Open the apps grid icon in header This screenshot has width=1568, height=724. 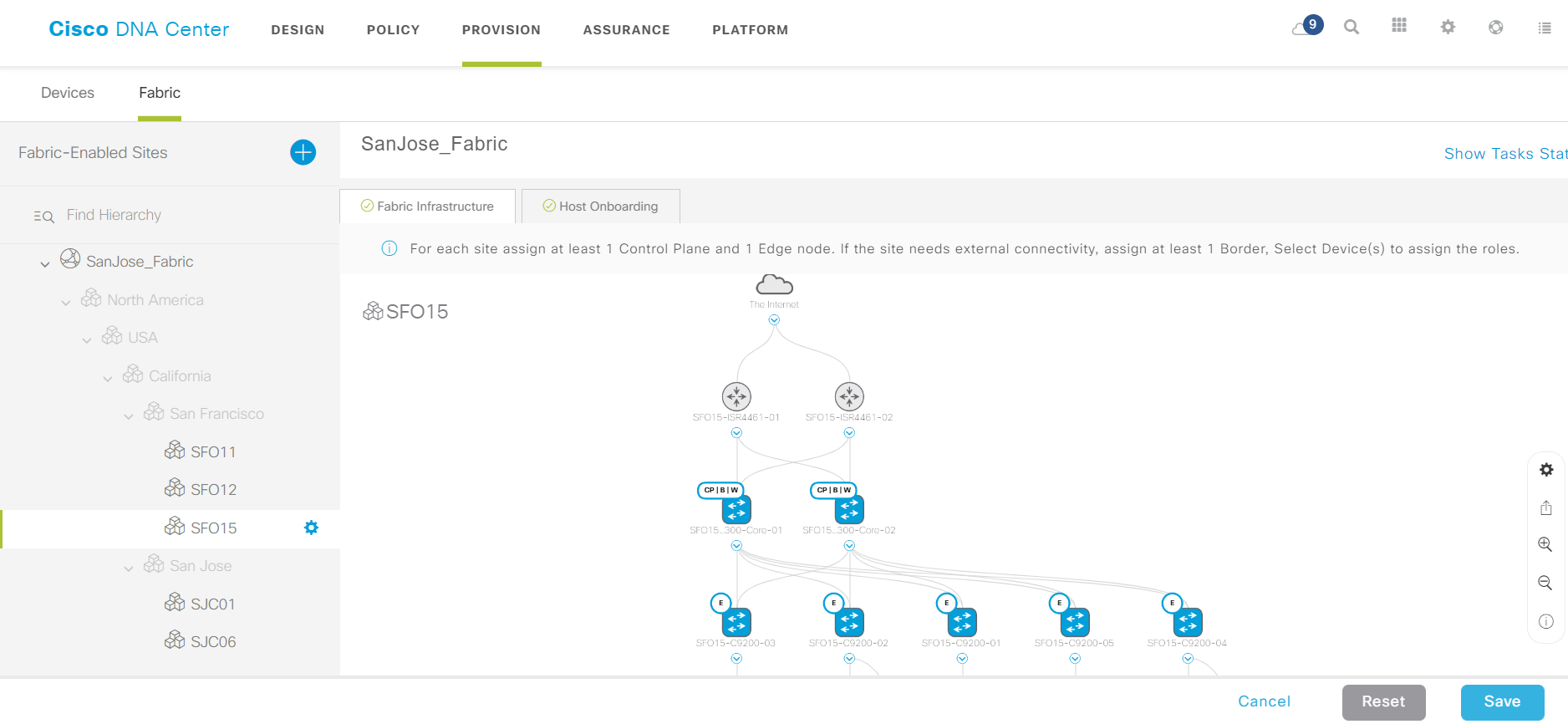click(1399, 26)
